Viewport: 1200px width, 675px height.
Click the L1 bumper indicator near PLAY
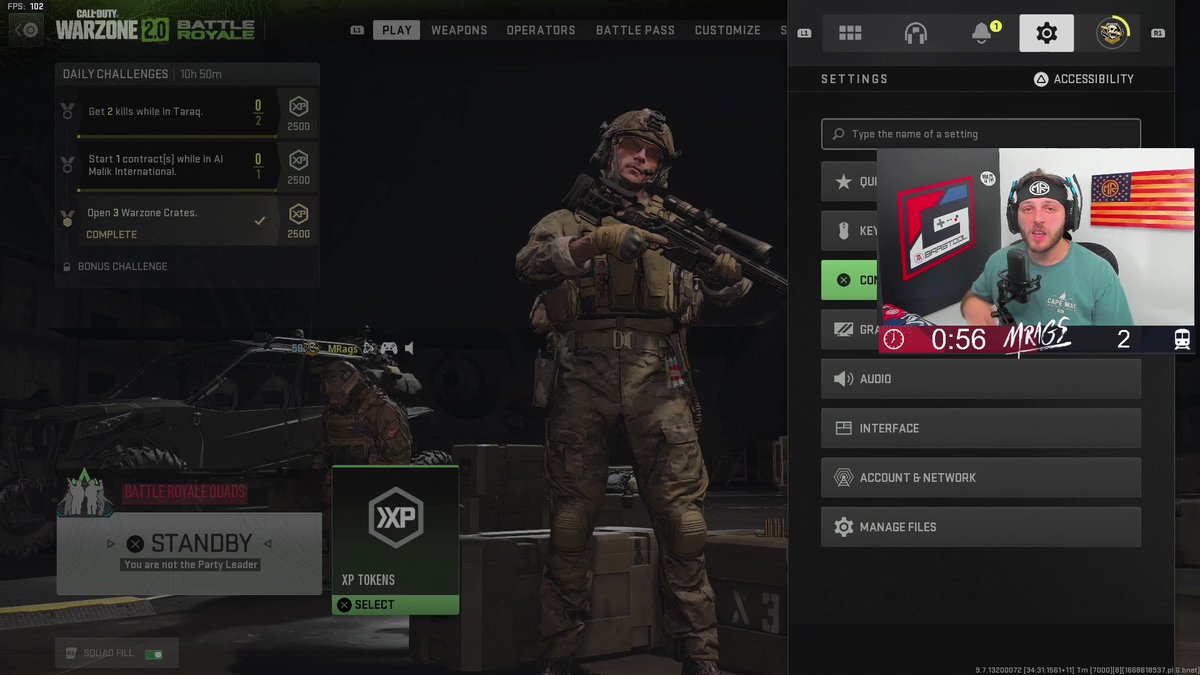[x=357, y=30]
